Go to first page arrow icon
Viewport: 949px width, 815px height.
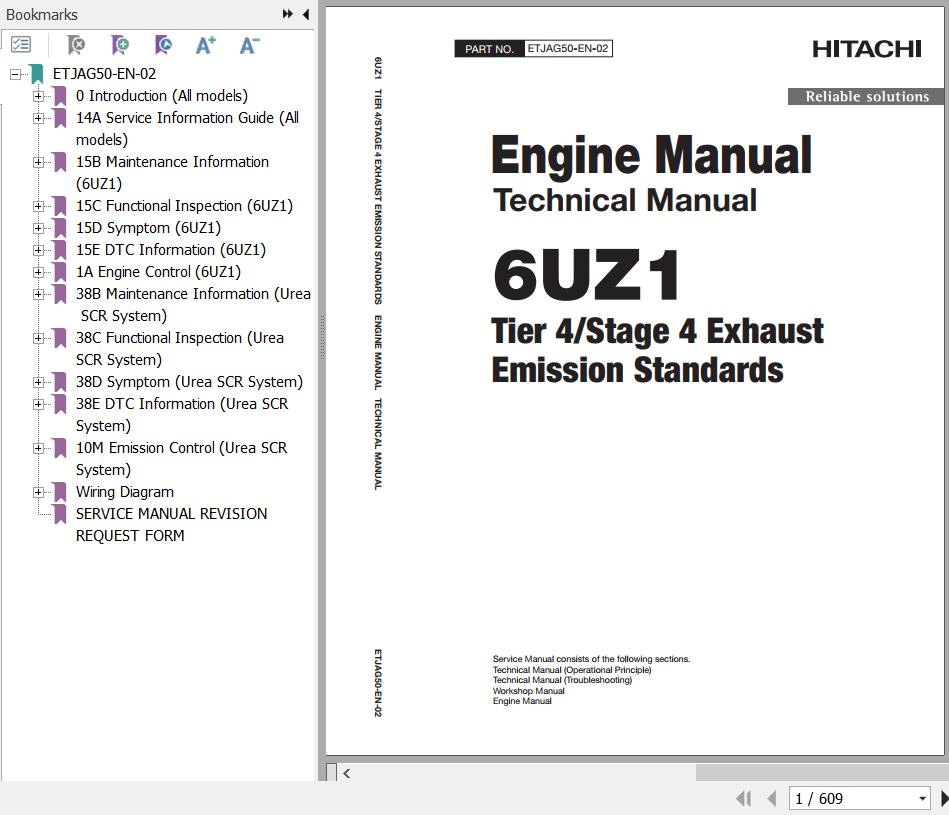pyautogui.click(x=744, y=799)
